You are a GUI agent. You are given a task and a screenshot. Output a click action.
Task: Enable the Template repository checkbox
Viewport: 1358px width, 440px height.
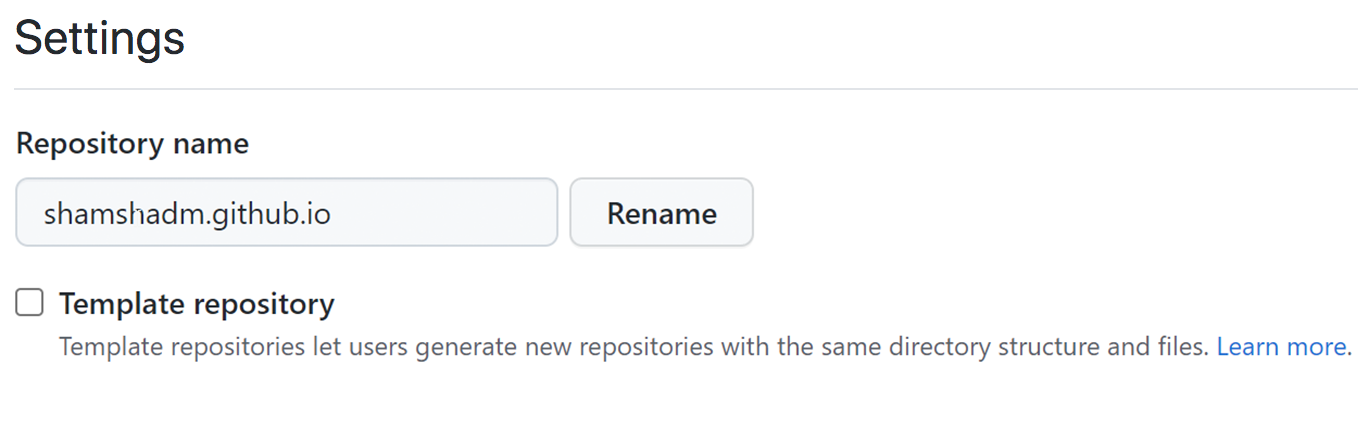pyautogui.click(x=30, y=302)
